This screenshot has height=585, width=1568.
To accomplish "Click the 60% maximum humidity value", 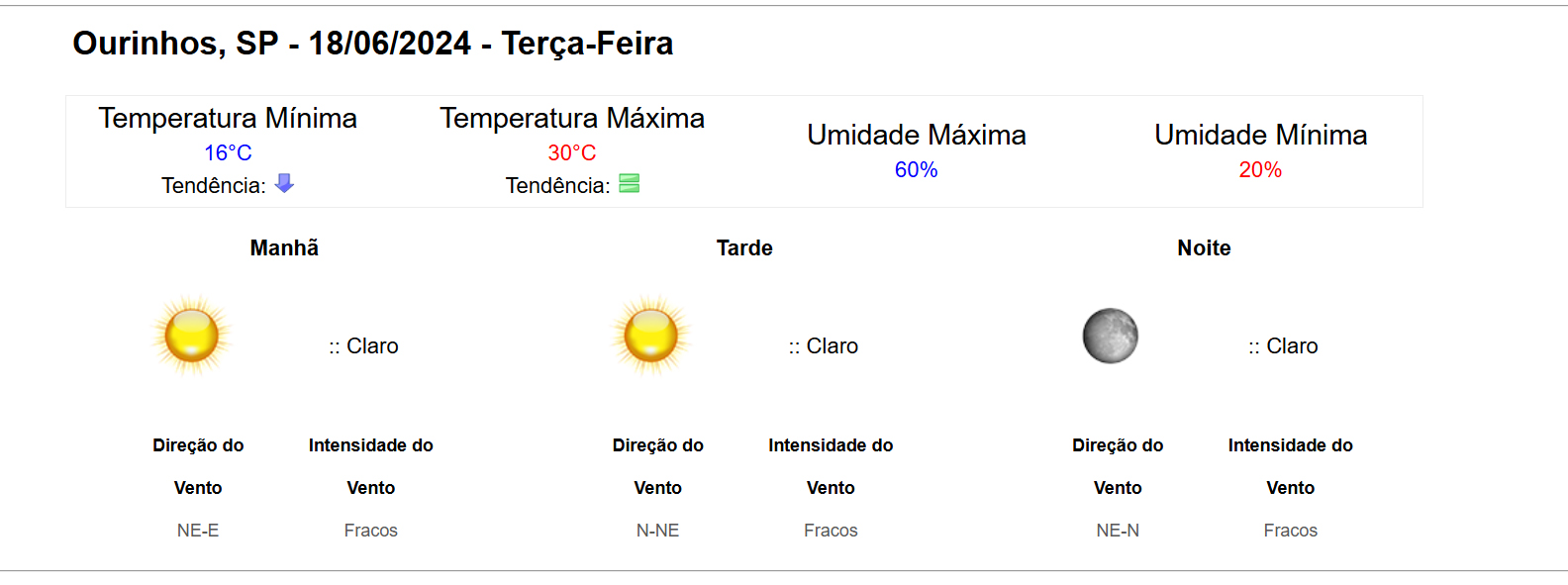I will (916, 170).
